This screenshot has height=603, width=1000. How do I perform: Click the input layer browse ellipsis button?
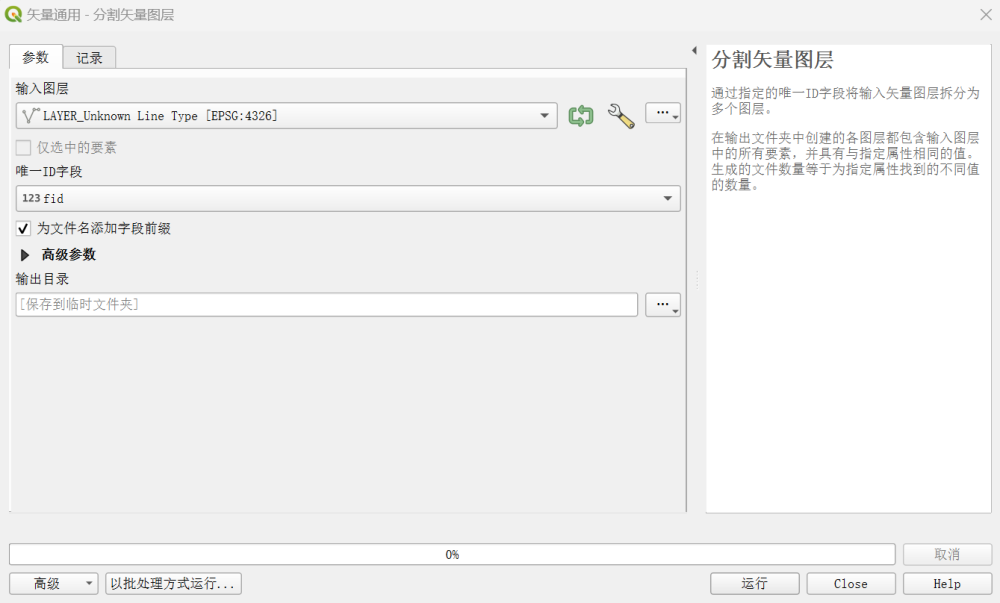(x=663, y=113)
